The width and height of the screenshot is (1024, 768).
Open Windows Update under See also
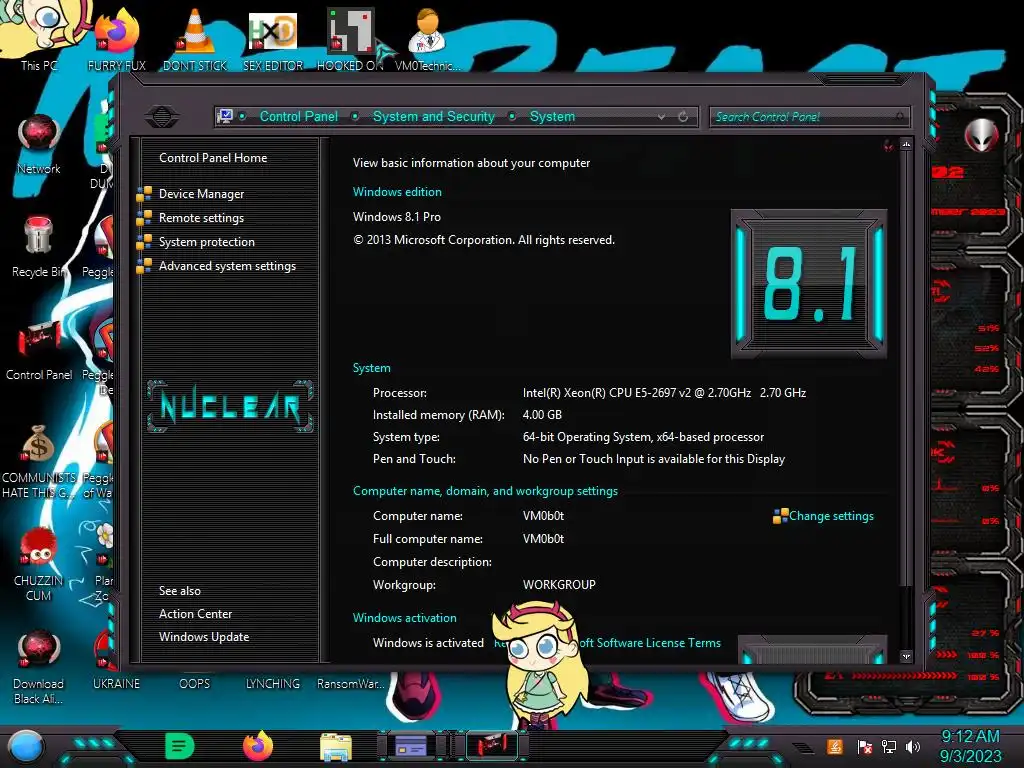(204, 637)
